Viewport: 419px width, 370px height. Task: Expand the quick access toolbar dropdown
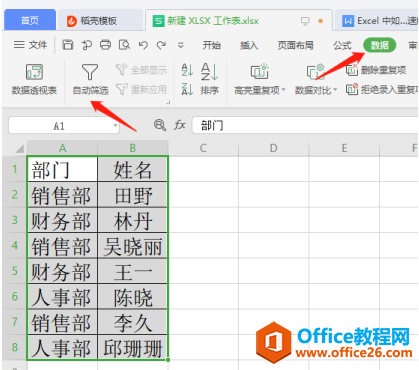click(181, 45)
